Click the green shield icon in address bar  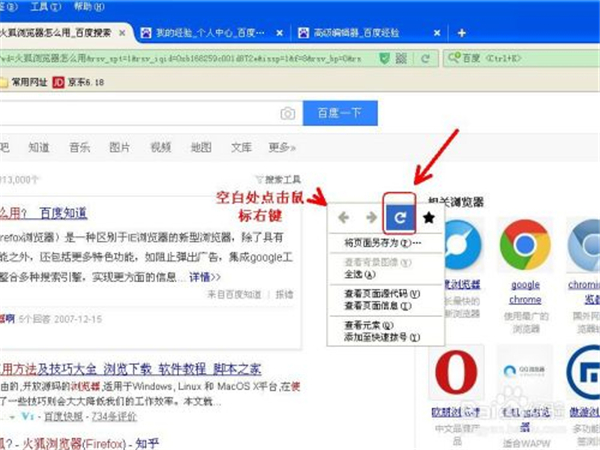point(384,58)
